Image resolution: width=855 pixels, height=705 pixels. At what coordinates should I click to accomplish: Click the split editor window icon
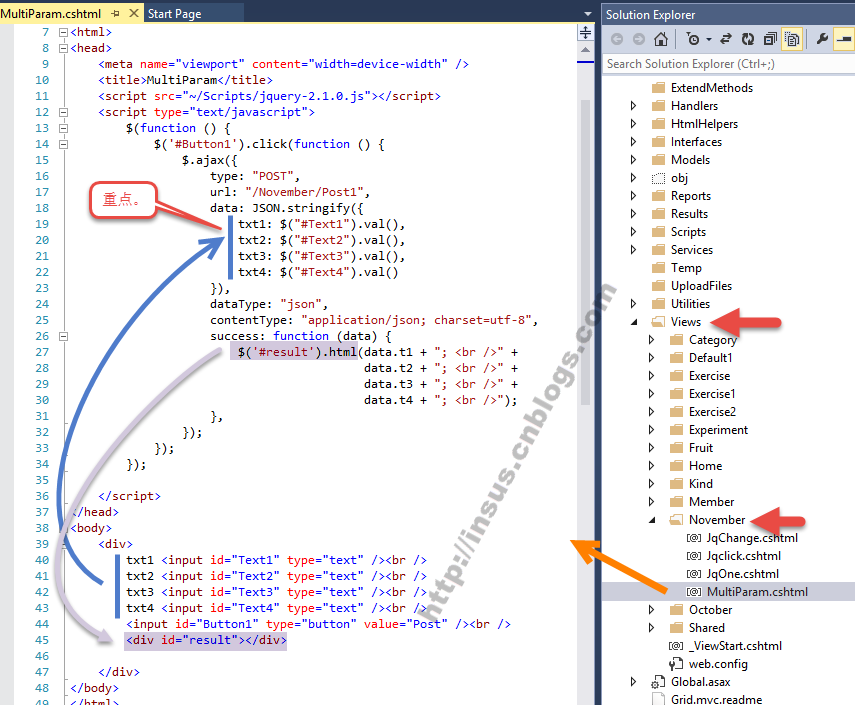pyautogui.click(x=585, y=33)
